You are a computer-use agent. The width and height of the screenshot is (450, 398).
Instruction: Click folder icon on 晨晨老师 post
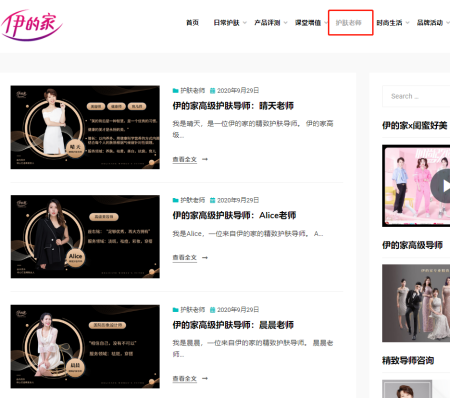click(x=175, y=310)
